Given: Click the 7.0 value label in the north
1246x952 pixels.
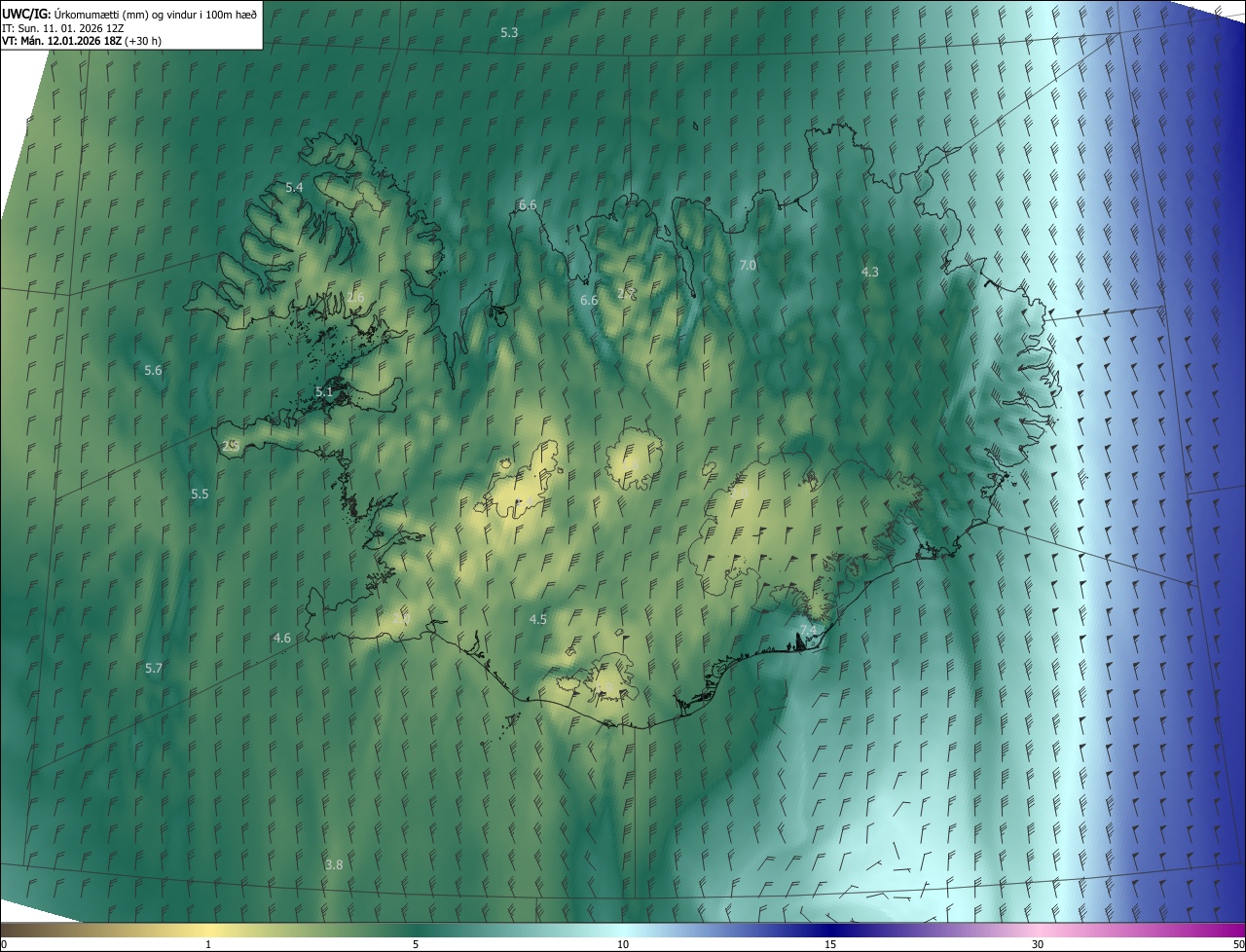Looking at the screenshot, I should click(x=748, y=265).
